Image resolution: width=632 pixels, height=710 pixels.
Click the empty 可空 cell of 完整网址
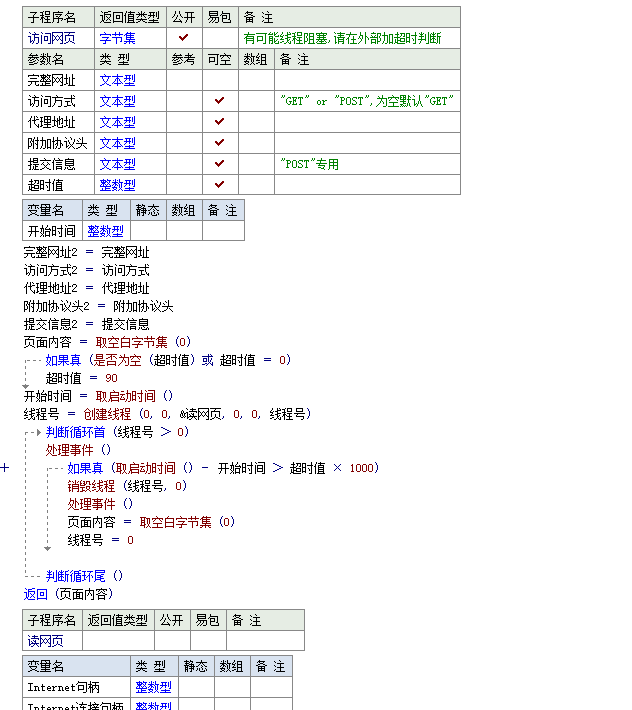[x=220, y=80]
